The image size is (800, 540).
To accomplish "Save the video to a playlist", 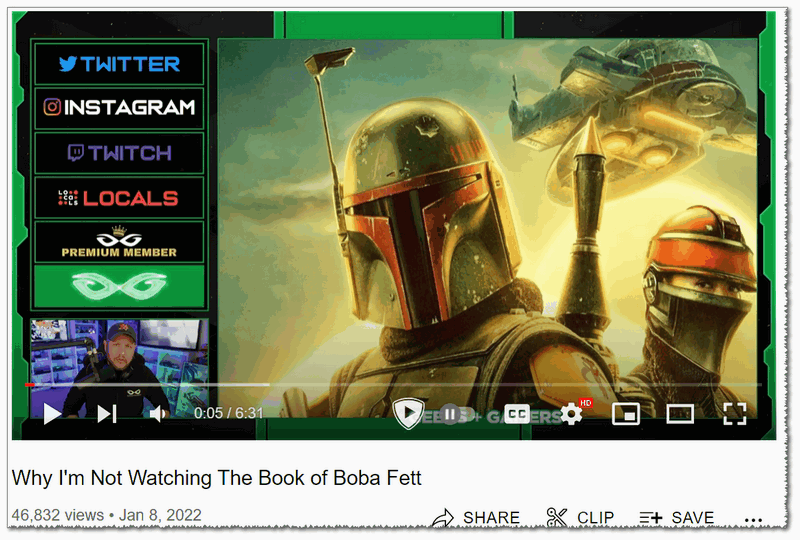I will 677,518.
